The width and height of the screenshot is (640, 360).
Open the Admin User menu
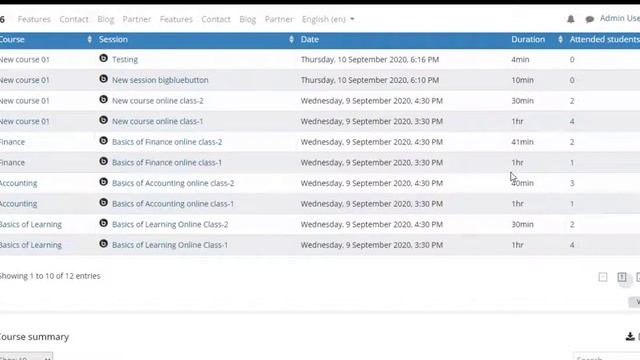pos(620,18)
